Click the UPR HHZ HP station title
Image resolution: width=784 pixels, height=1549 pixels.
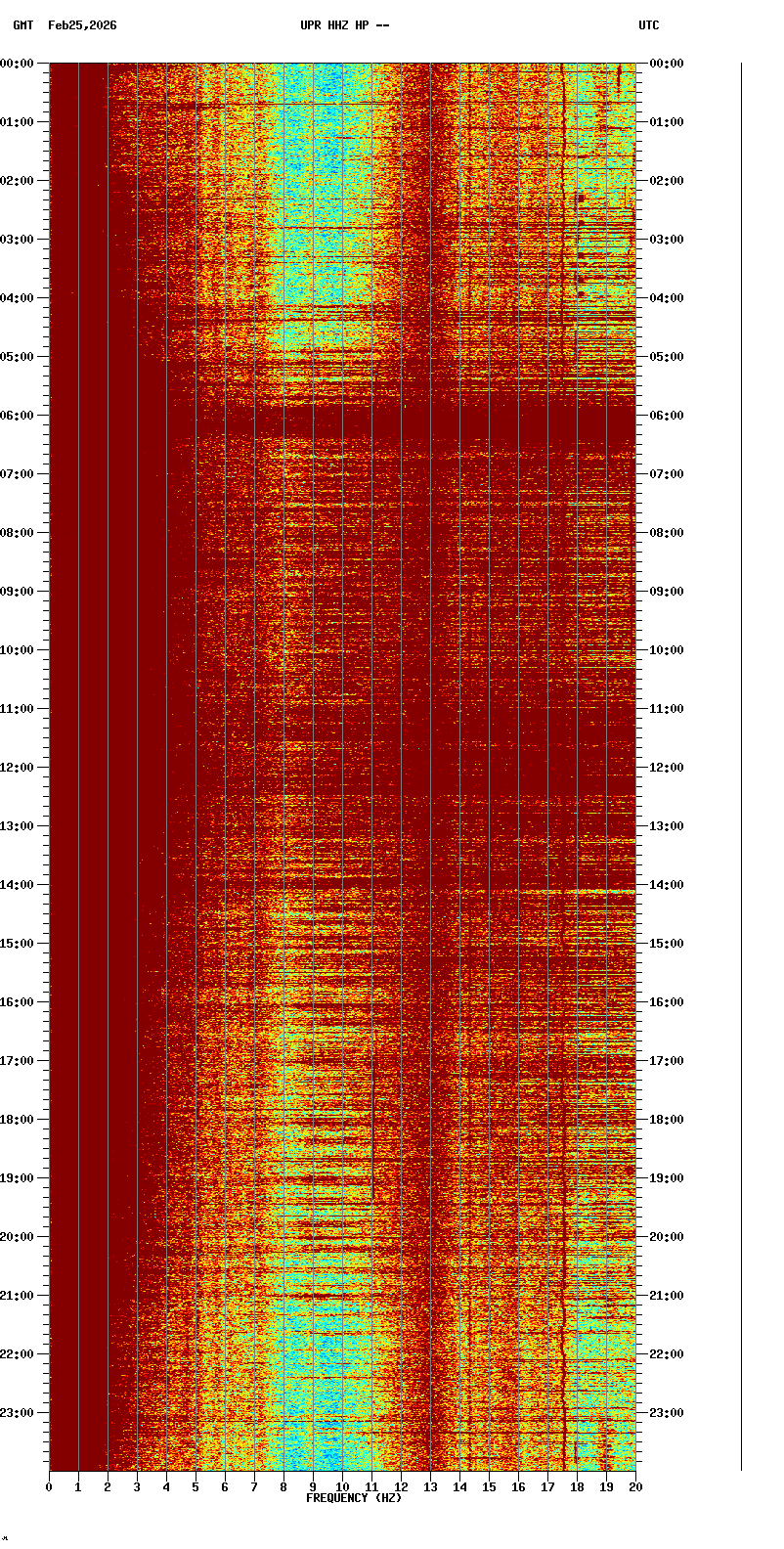344,25
